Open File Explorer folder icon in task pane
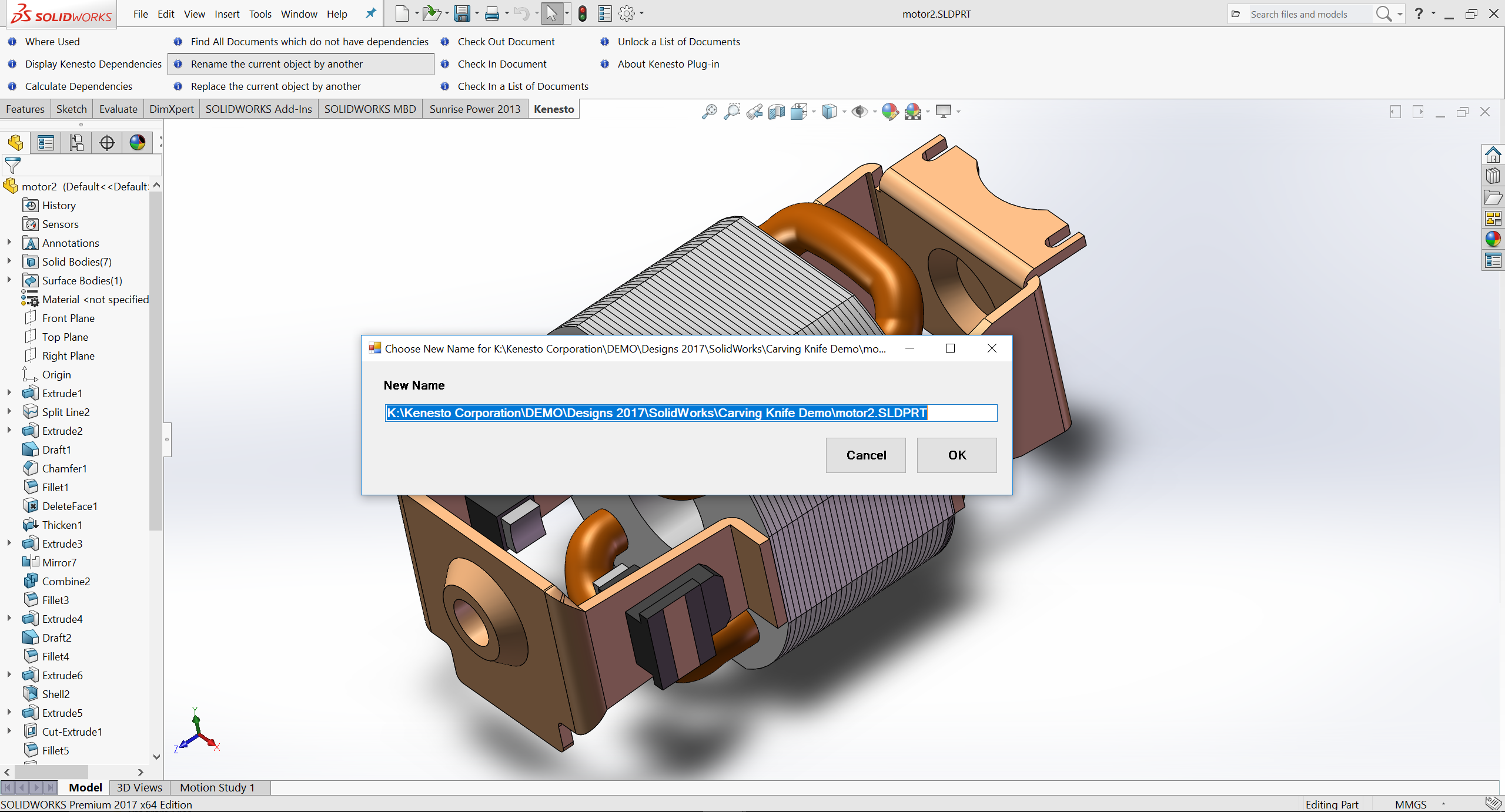The height and width of the screenshot is (812, 1505). pos(1493,197)
